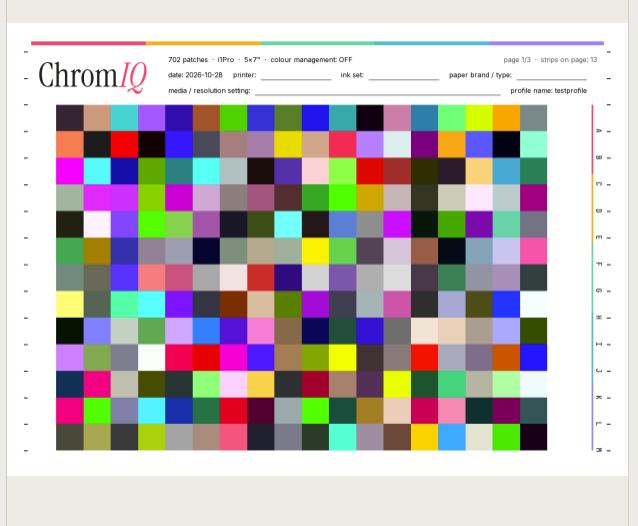Viewport: 638px width, 526px height.
Task: Click strip label "L"
Action: pos(599,424)
